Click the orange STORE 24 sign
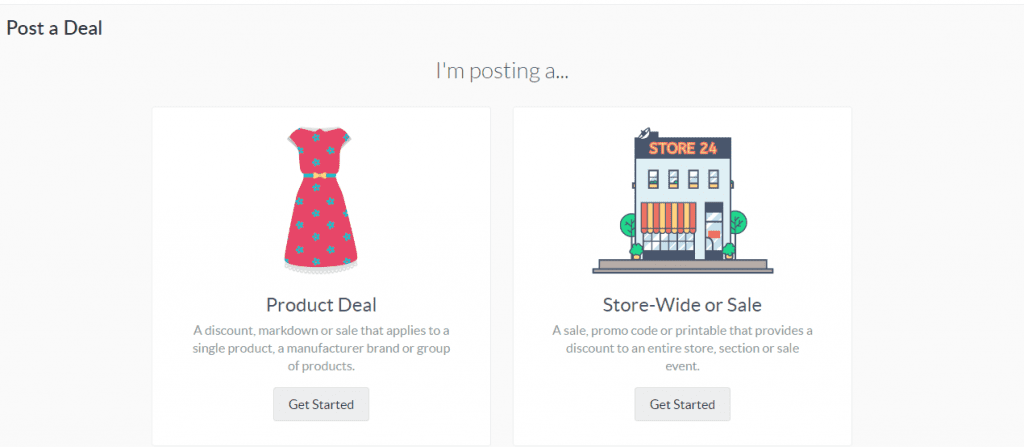 pyautogui.click(x=682, y=148)
